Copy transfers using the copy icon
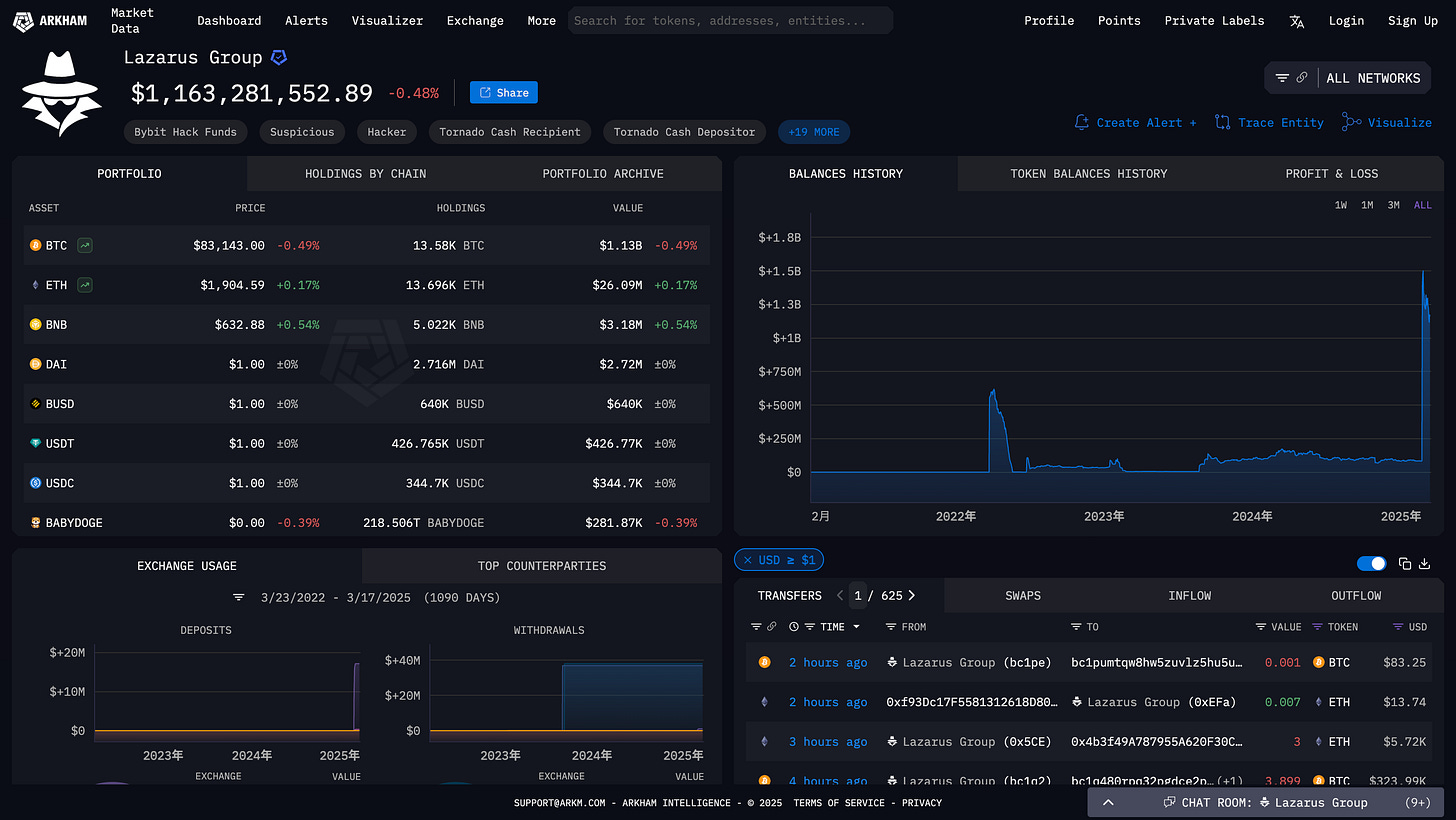The width and height of the screenshot is (1456, 820). click(x=1405, y=564)
